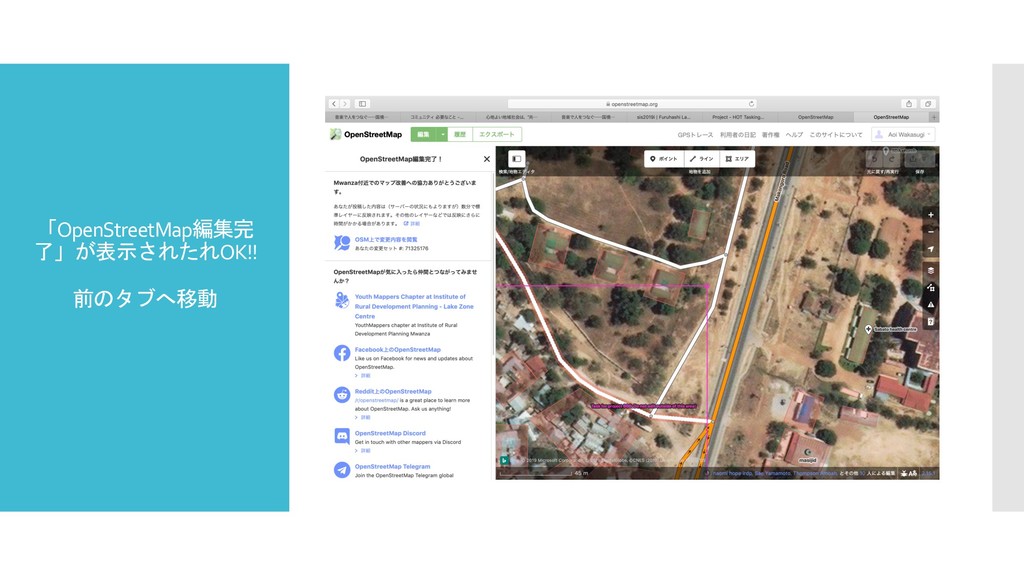Click the Telegram logo icon
The image size is (1024, 576).
[342, 470]
